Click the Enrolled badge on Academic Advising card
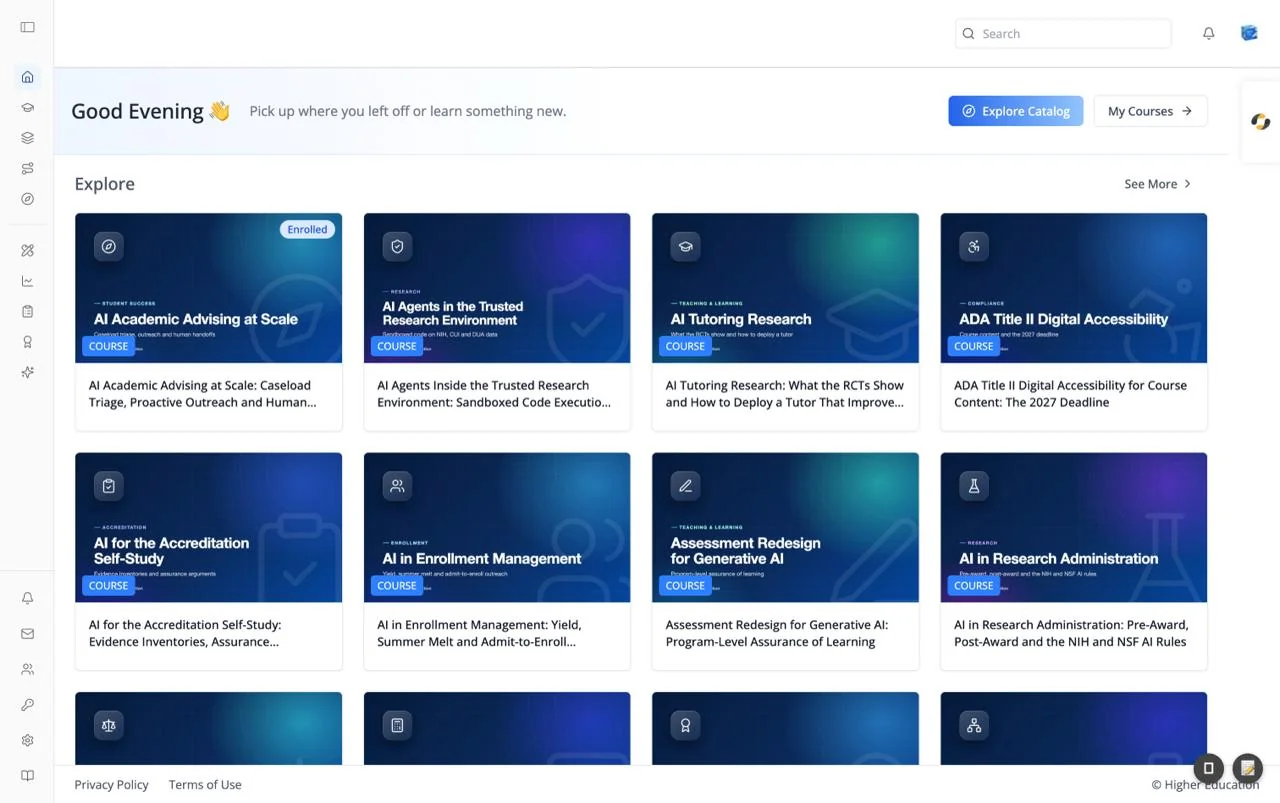The height and width of the screenshot is (803, 1280). (x=307, y=229)
